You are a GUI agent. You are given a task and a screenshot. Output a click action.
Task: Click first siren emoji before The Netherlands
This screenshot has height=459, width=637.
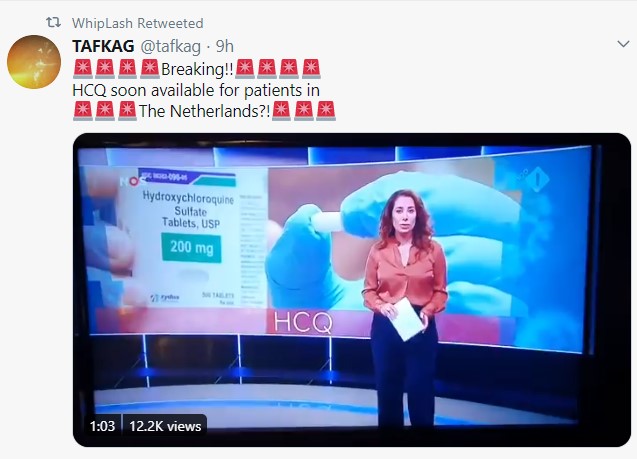point(83,111)
